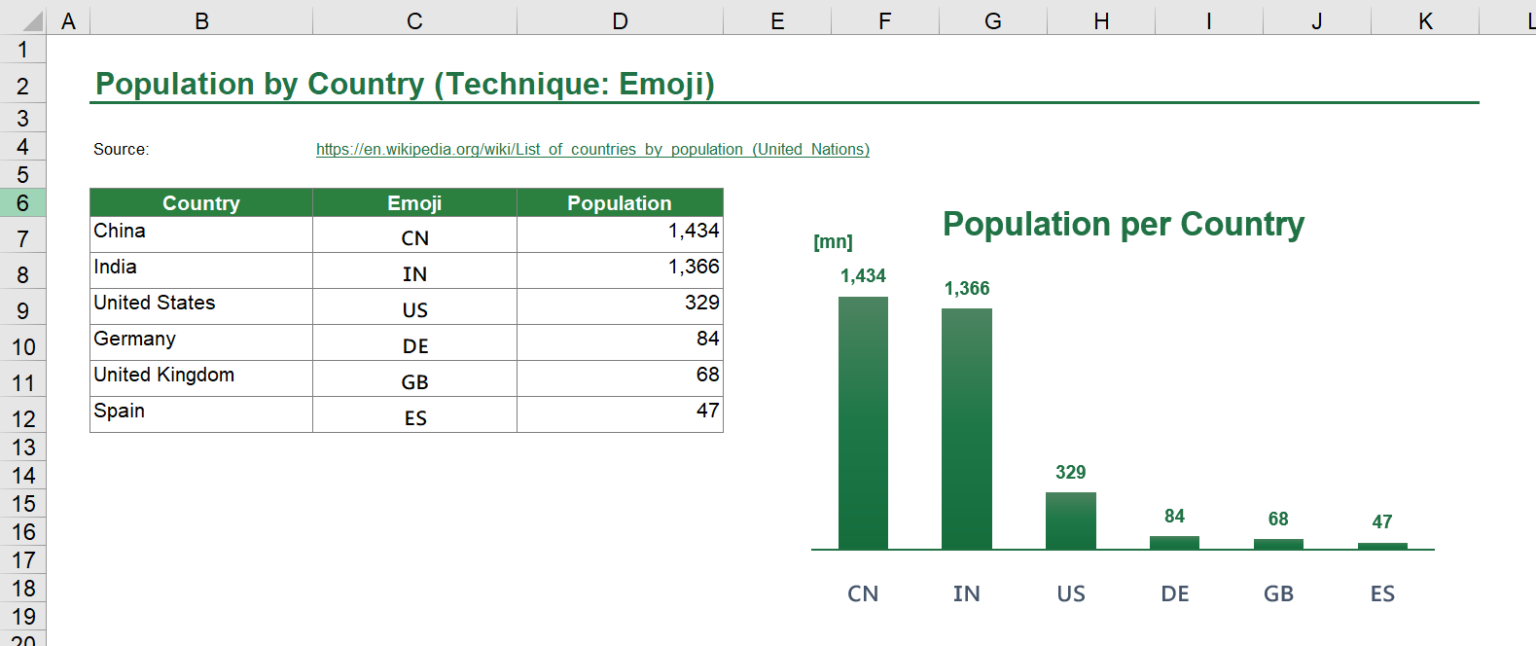This screenshot has height=646, width=1536.
Task: Click the [mn] unit label in chart
Action: click(832, 242)
